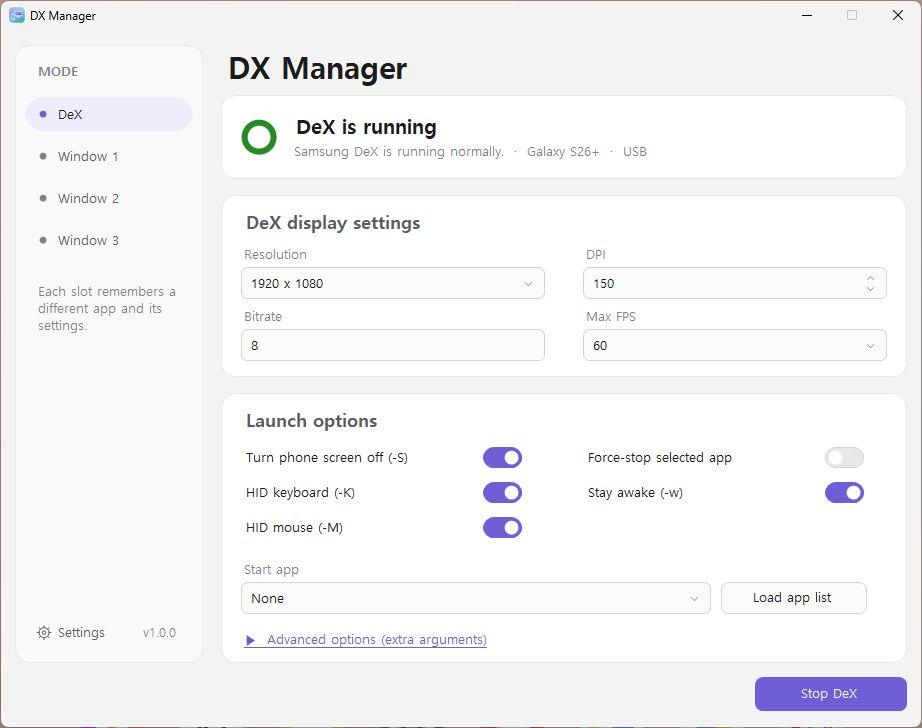Image resolution: width=922 pixels, height=728 pixels.
Task: Click the Stop DeX button
Action: pos(830,694)
